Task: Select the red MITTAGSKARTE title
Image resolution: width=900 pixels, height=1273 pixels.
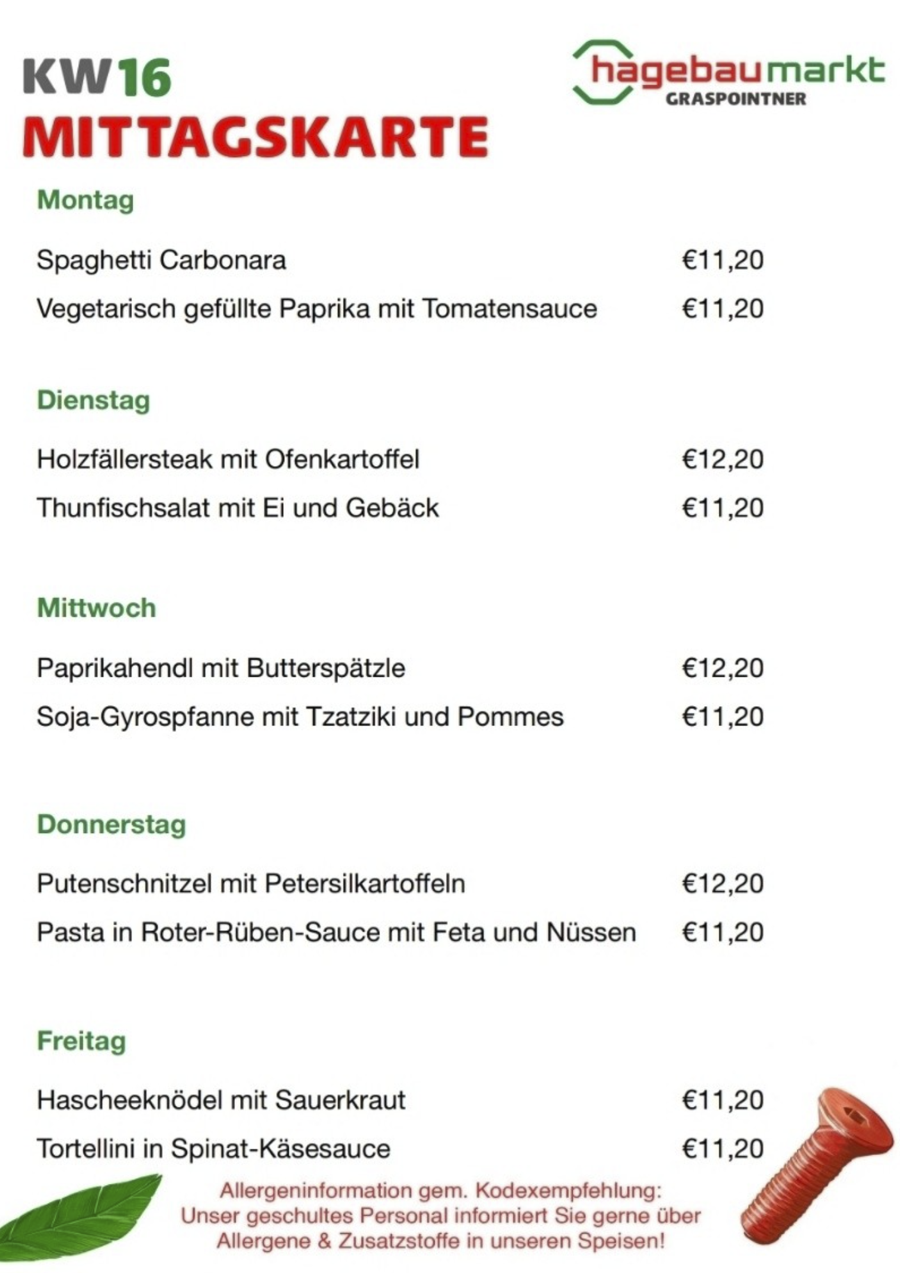Action: pyautogui.click(x=255, y=137)
